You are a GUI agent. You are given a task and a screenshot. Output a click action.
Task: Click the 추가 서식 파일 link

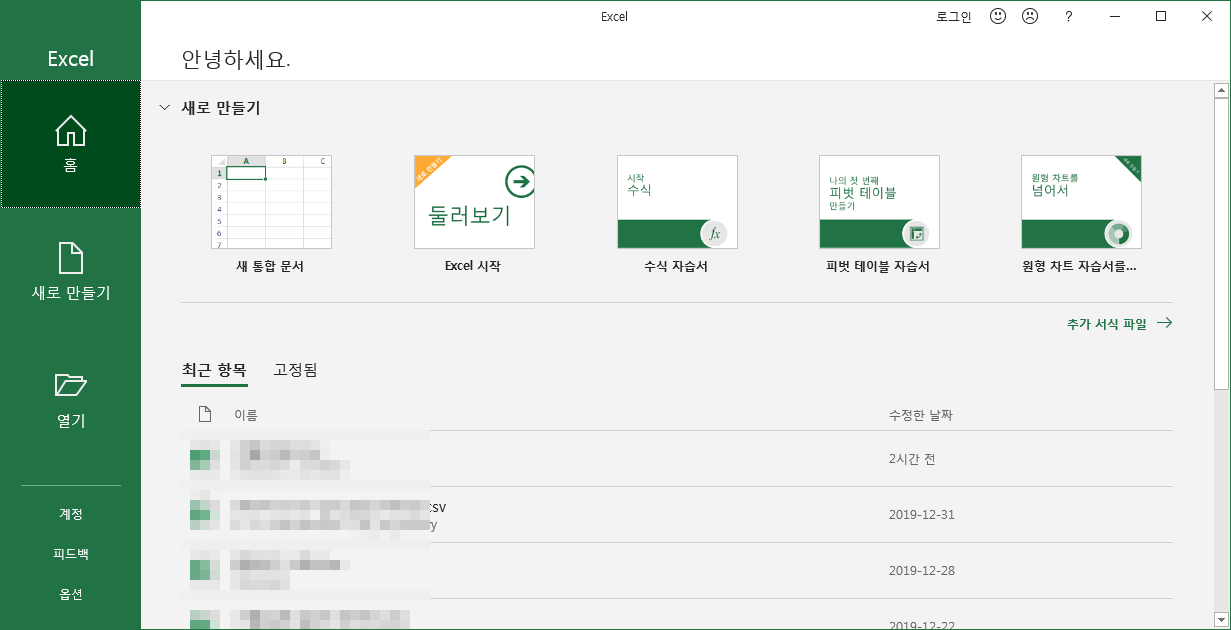coord(1118,324)
